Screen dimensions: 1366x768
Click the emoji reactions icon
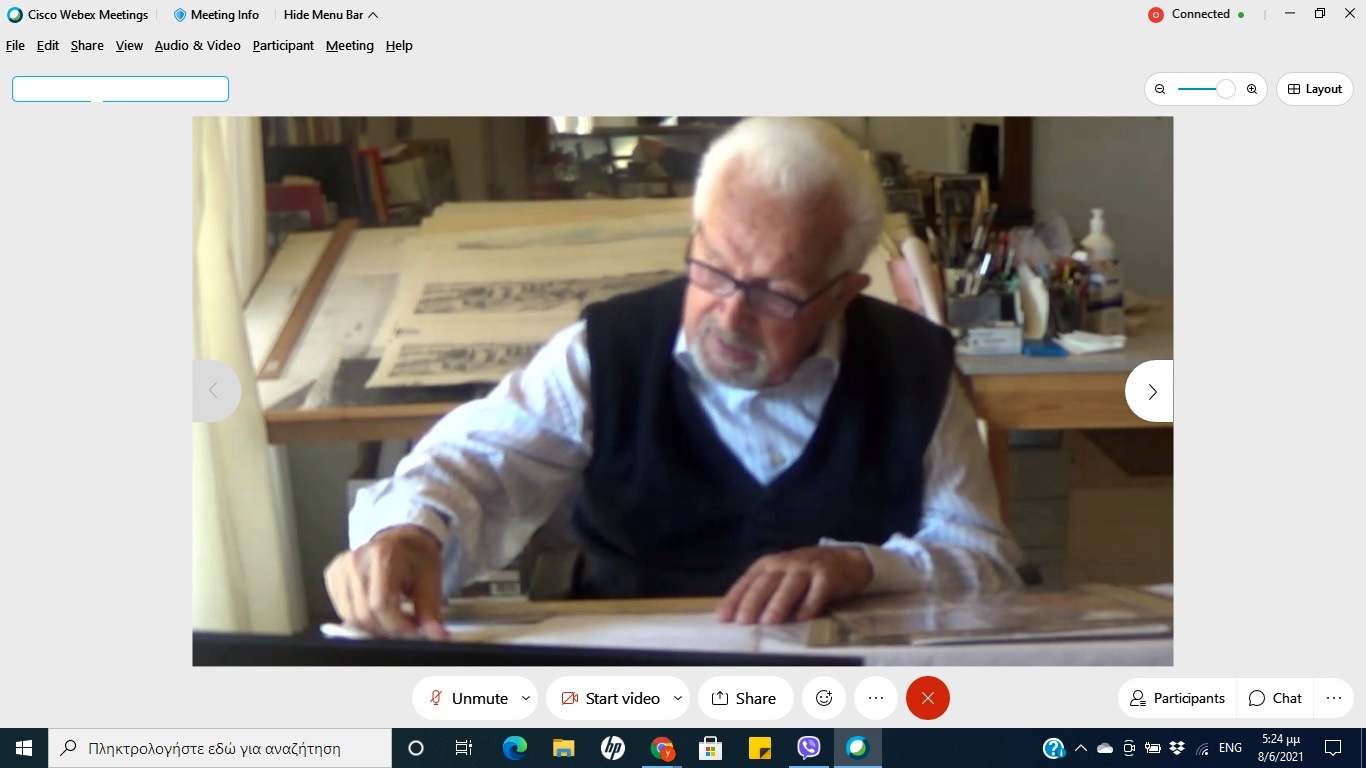click(824, 698)
